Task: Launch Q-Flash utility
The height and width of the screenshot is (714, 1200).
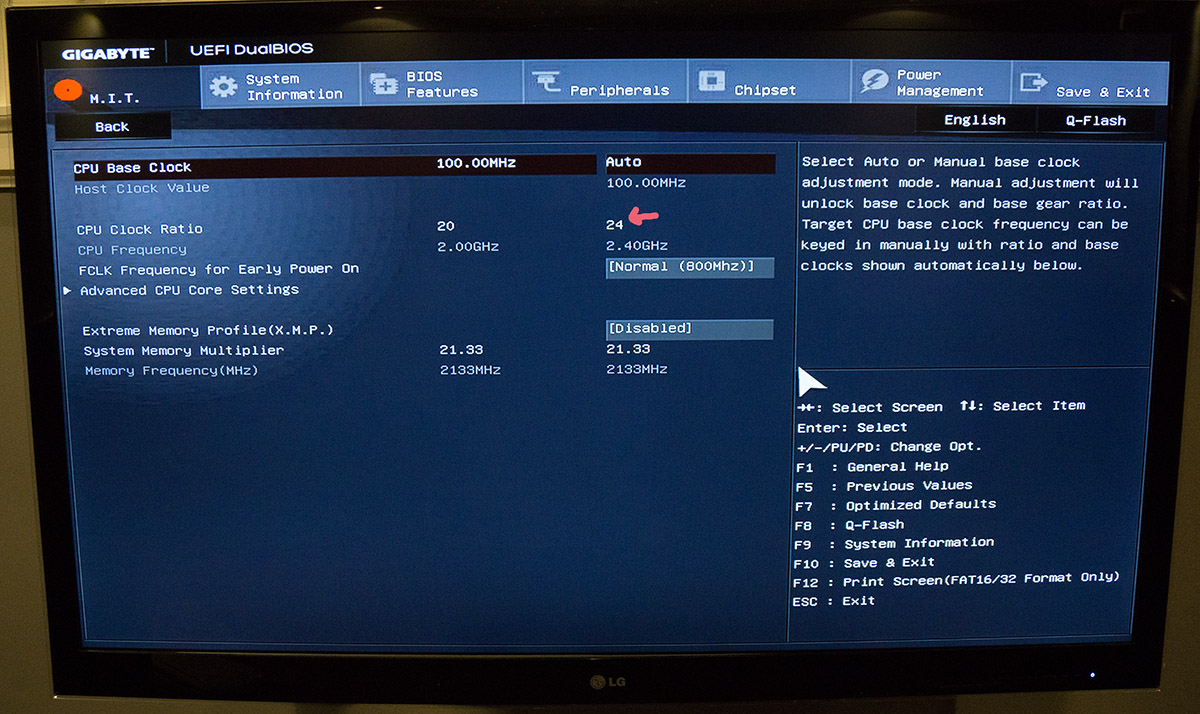Action: [1098, 120]
